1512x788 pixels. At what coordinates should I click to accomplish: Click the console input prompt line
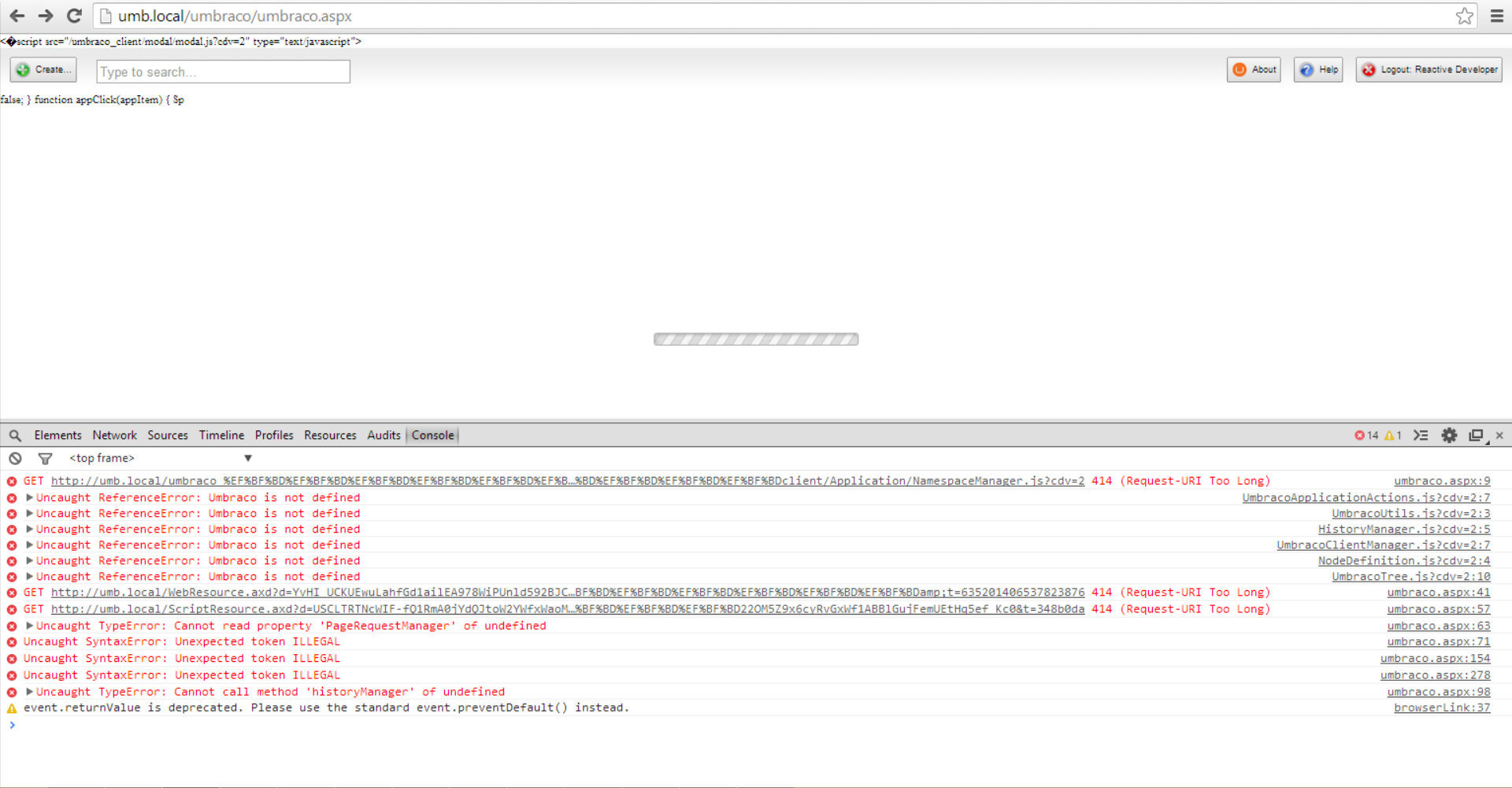point(756,725)
